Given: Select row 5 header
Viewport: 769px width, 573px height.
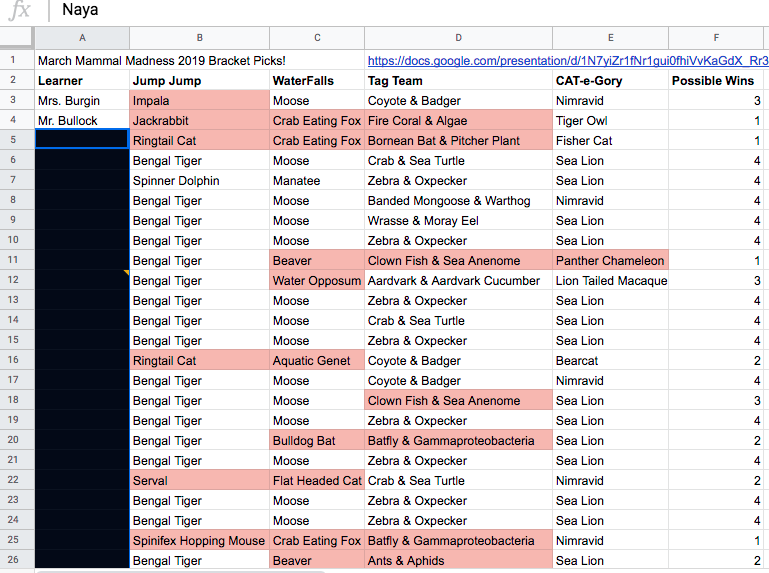Looking at the screenshot, I should tap(13, 140).
